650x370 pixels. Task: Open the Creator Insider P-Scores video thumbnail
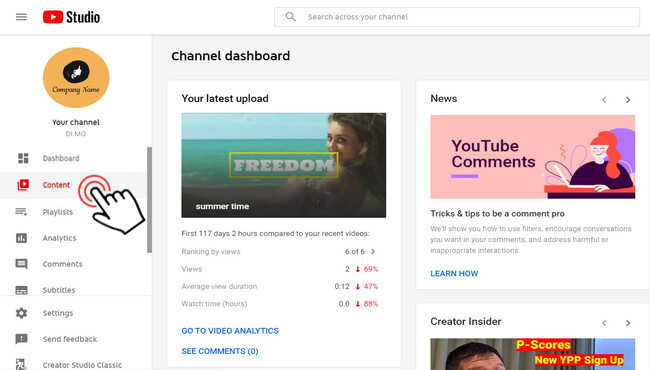tap(533, 354)
